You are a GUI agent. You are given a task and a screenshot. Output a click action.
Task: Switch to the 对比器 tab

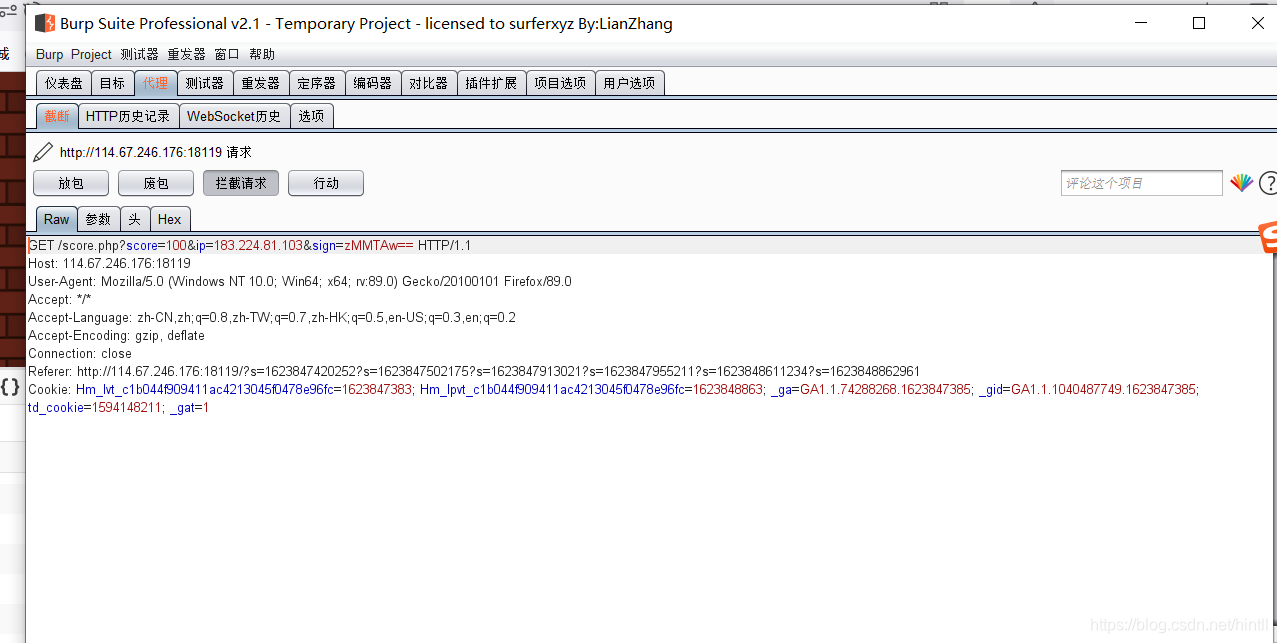pyautogui.click(x=429, y=83)
